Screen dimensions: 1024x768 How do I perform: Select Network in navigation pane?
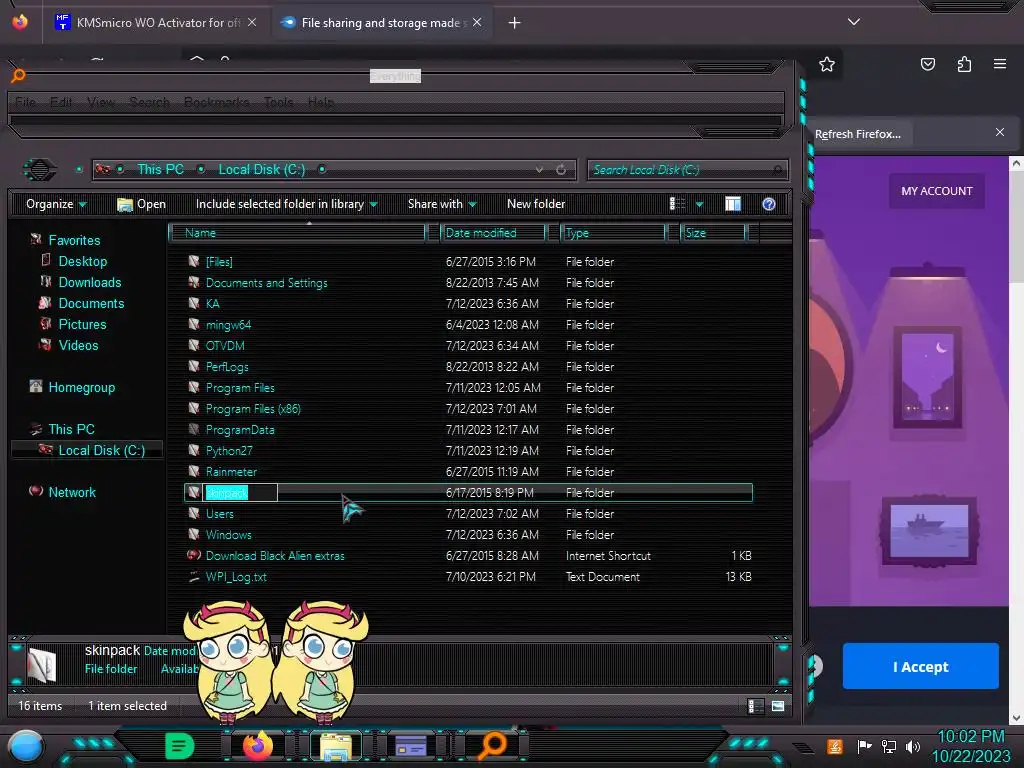(72, 492)
